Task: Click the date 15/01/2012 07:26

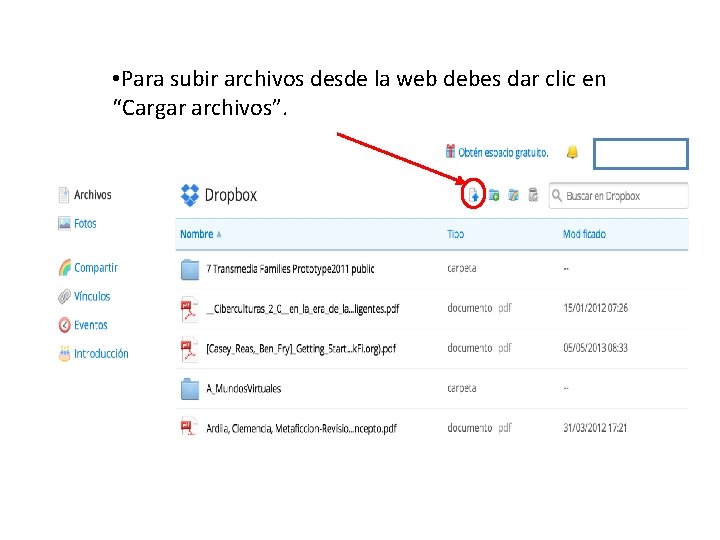Action: pyautogui.click(x=596, y=308)
